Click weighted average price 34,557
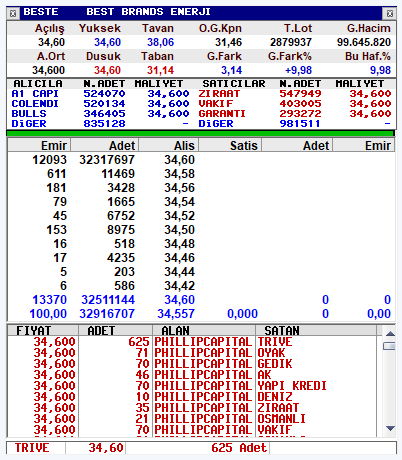The image size is (402, 460). pos(176,314)
